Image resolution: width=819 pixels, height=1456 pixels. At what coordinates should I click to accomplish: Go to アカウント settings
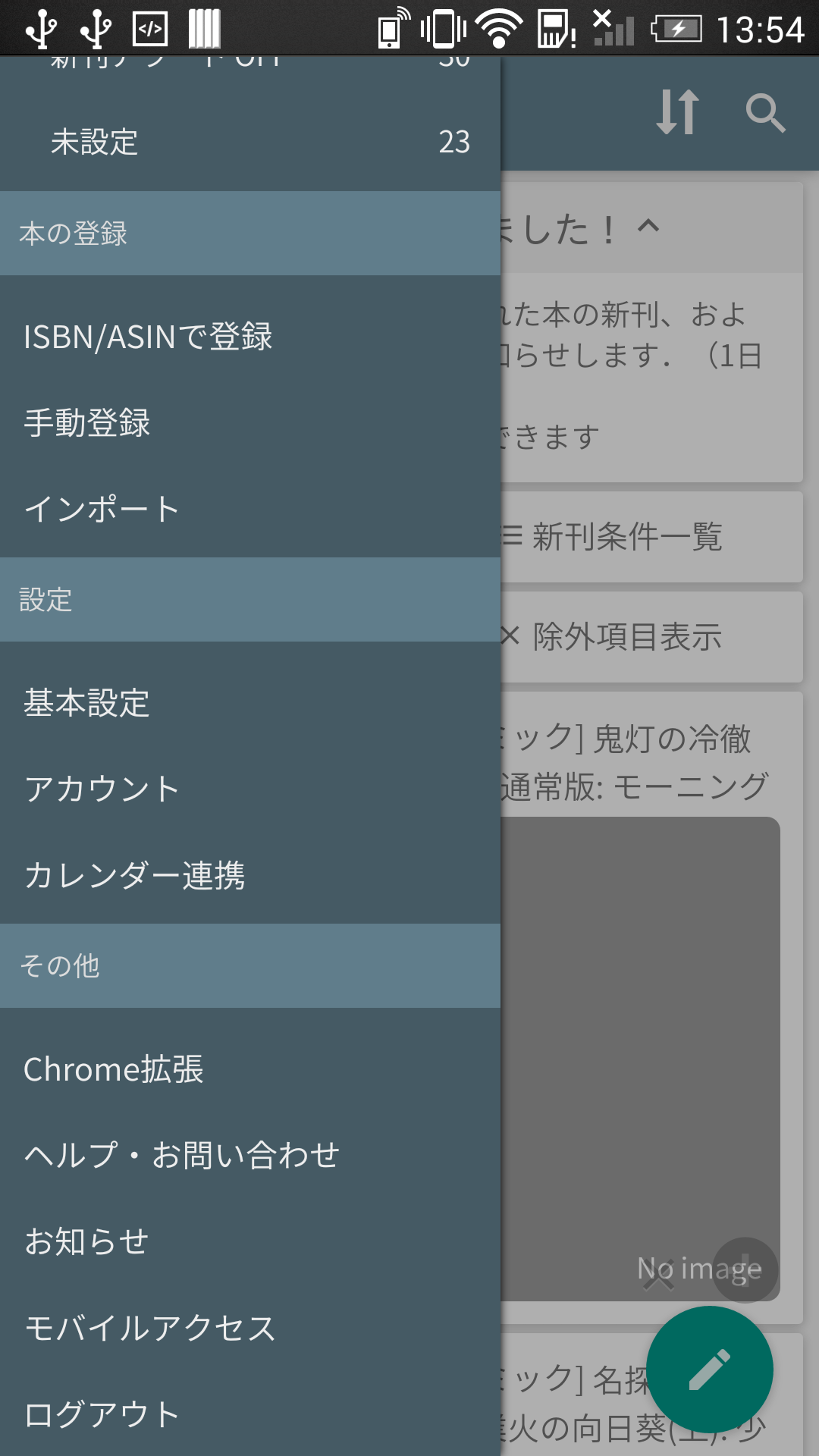(102, 789)
